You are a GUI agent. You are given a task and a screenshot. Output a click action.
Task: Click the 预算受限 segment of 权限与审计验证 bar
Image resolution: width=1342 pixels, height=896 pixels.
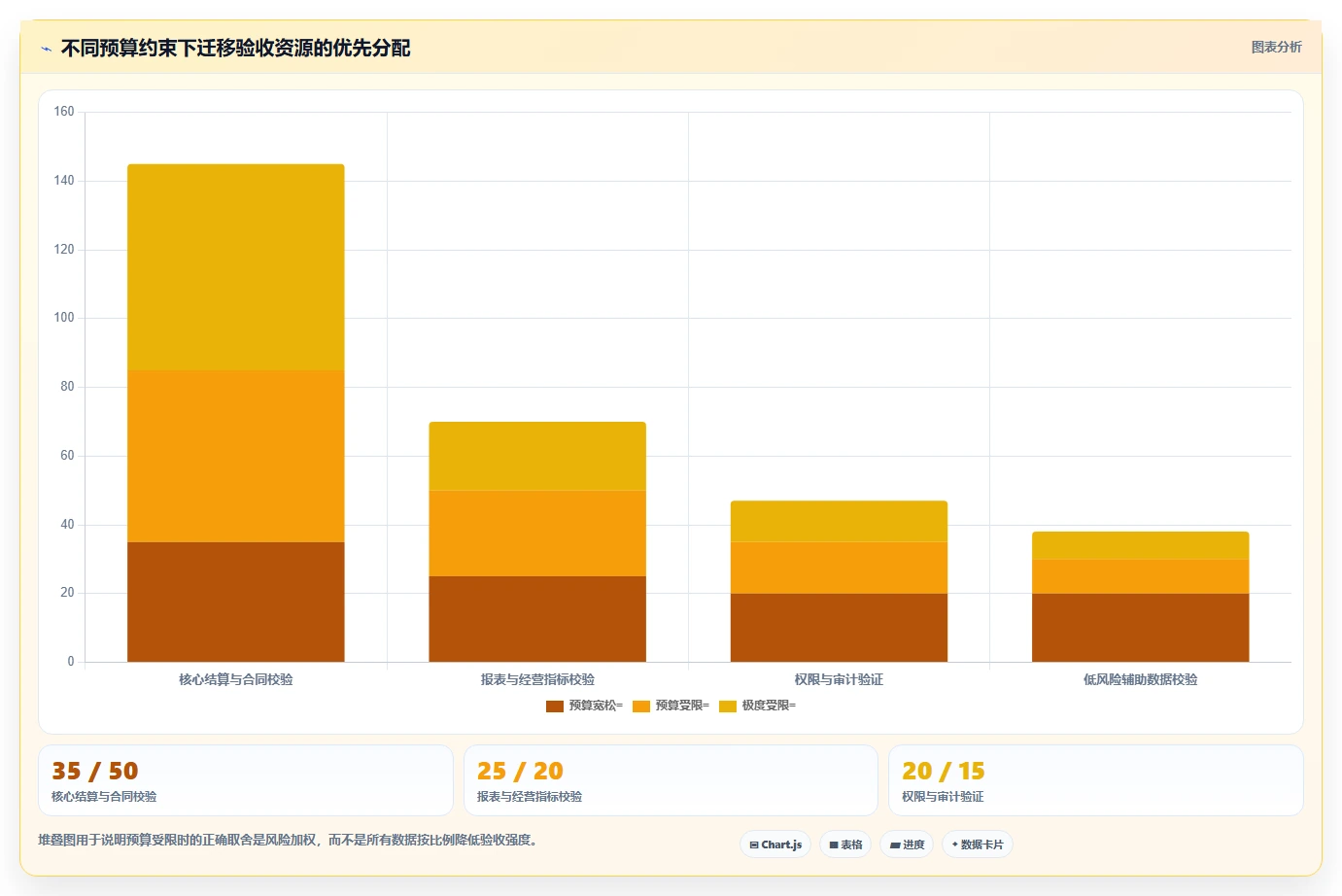pyautogui.click(x=839, y=568)
